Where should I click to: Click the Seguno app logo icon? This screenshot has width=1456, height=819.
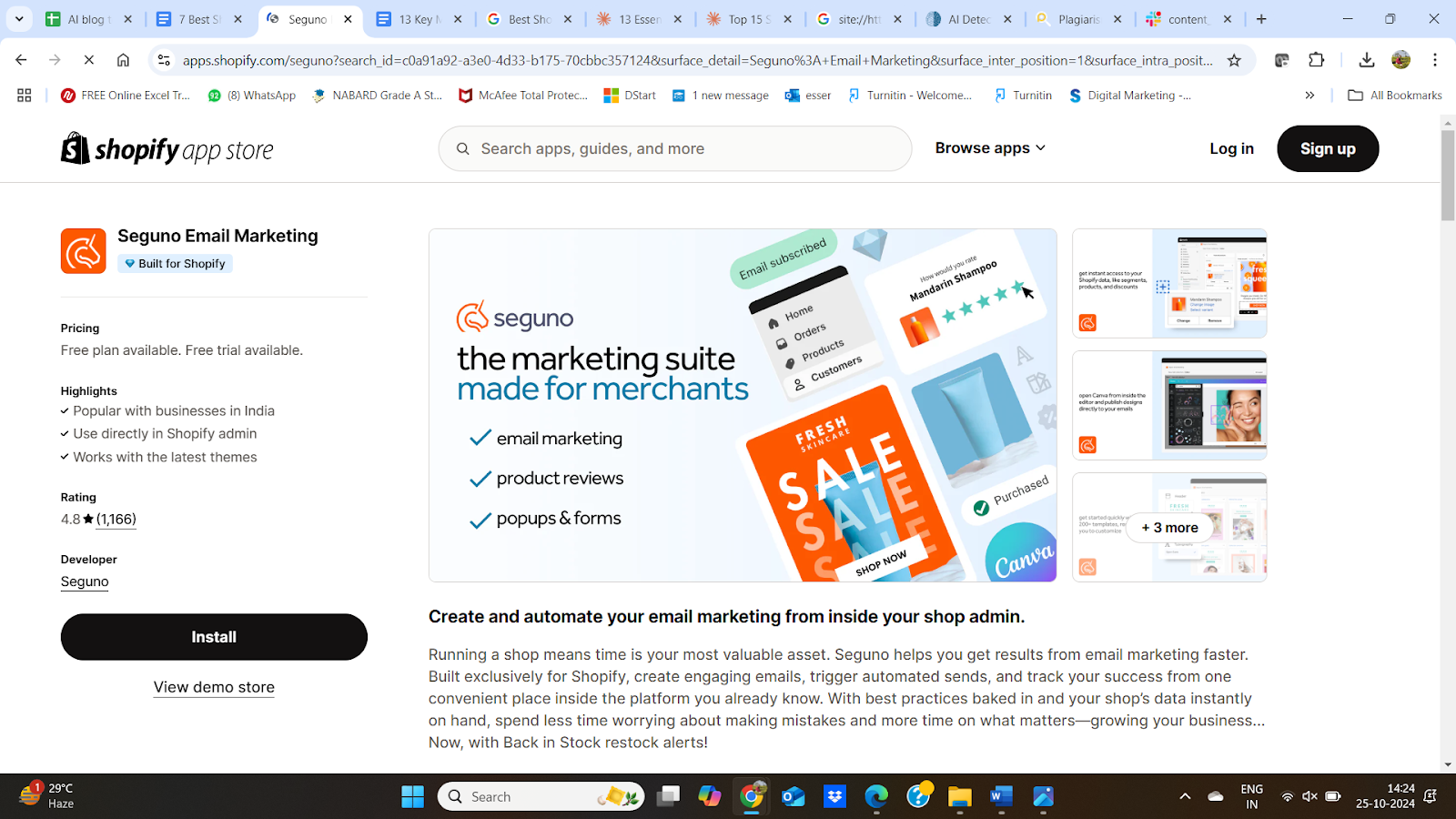84,250
